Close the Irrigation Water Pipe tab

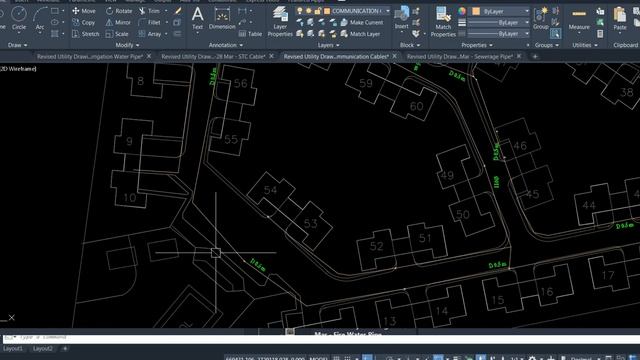click(149, 56)
